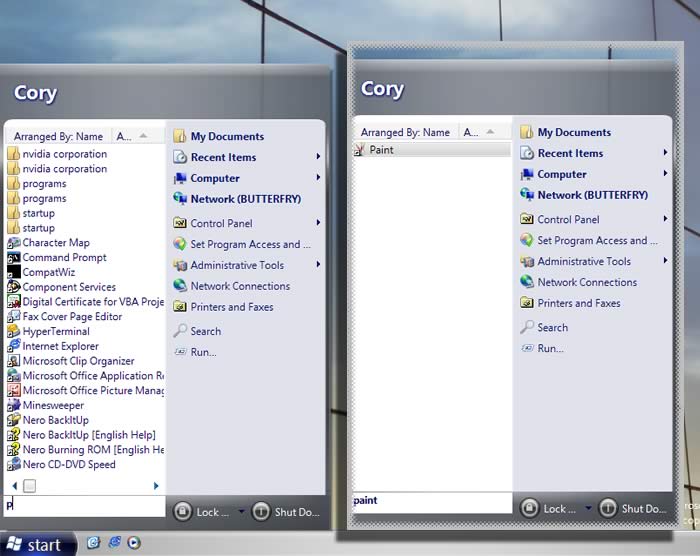The image size is (700, 556).
Task: Expand Computer submenu arrow in paint-search menu
Action: point(665,173)
